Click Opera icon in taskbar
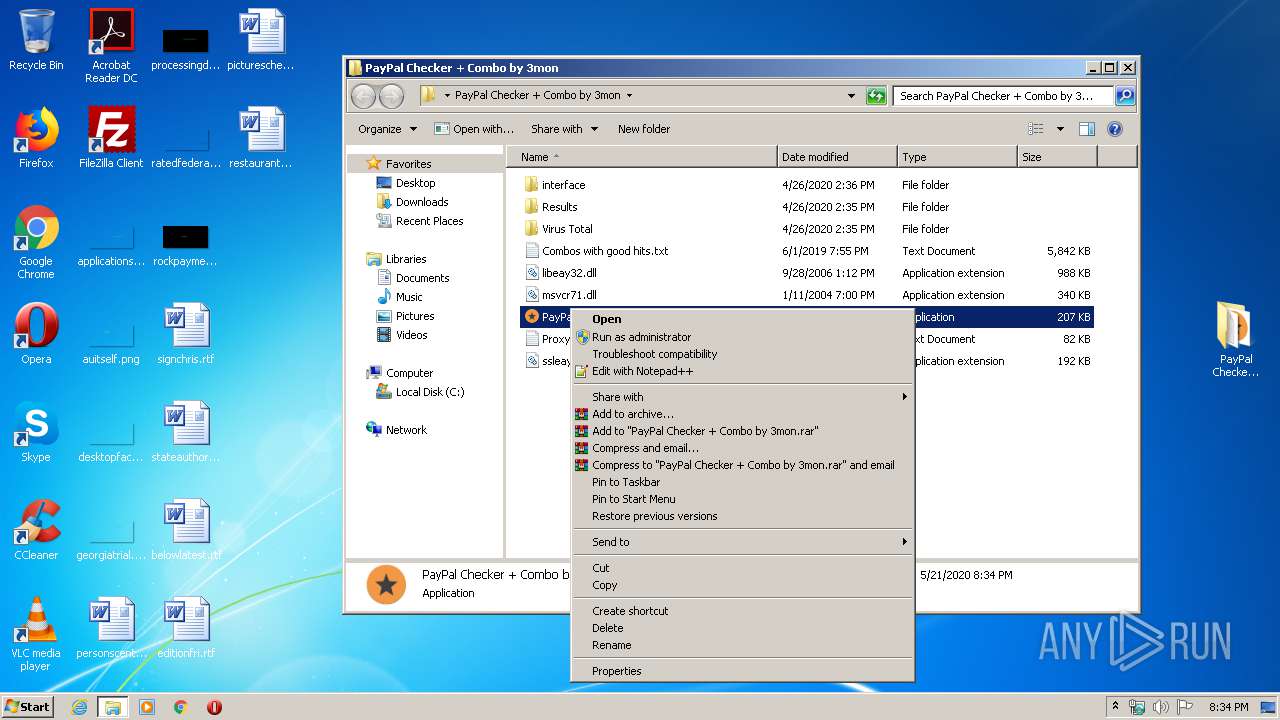The width and height of the screenshot is (1280, 720). click(215, 707)
